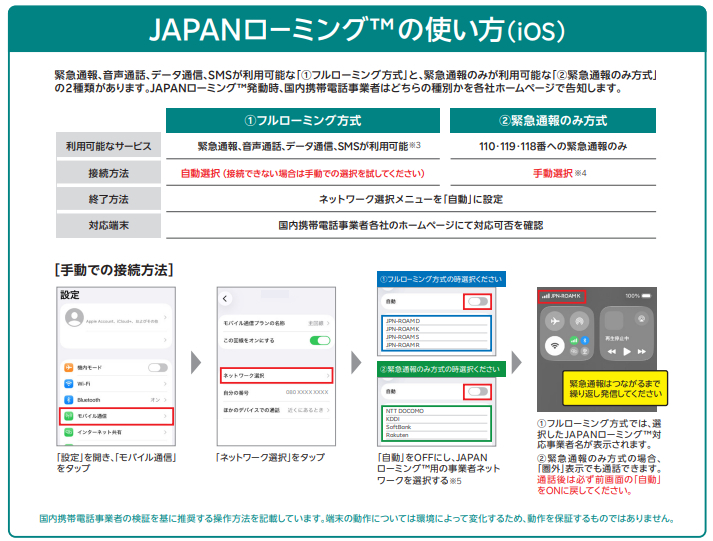The height and width of the screenshot is (541, 713).
Task: Turn off 自動 toggle under emergency-only section
Action: click(477, 391)
